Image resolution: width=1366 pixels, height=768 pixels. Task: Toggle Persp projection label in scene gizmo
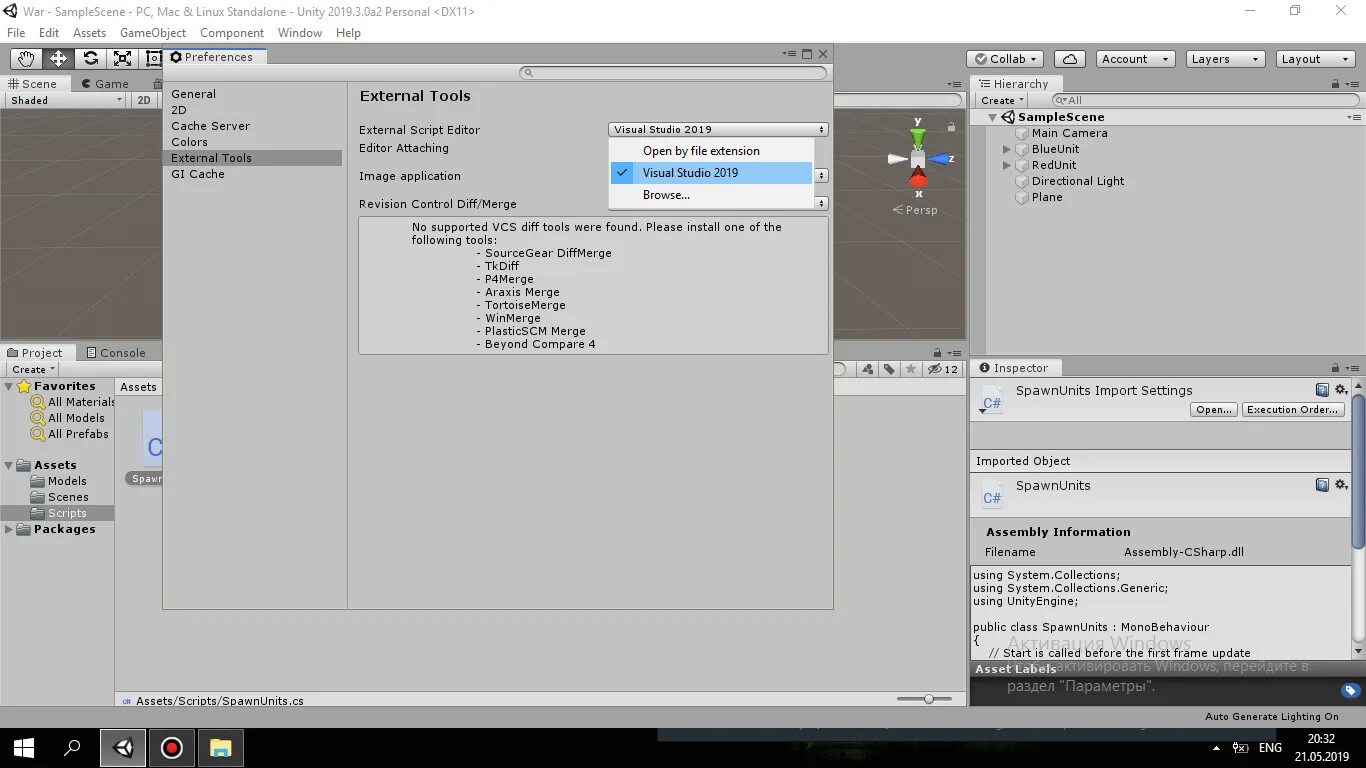(915, 210)
